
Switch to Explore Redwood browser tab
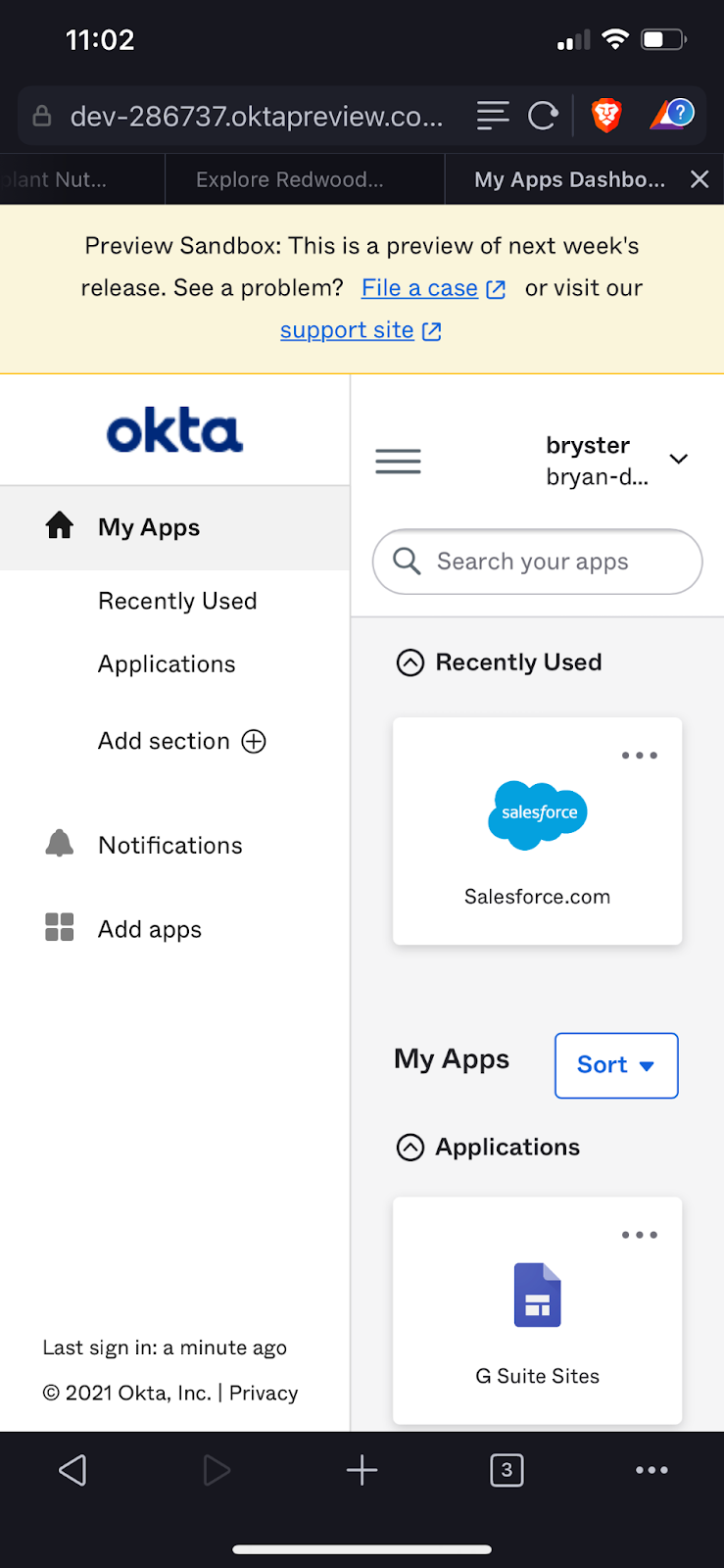point(290,179)
